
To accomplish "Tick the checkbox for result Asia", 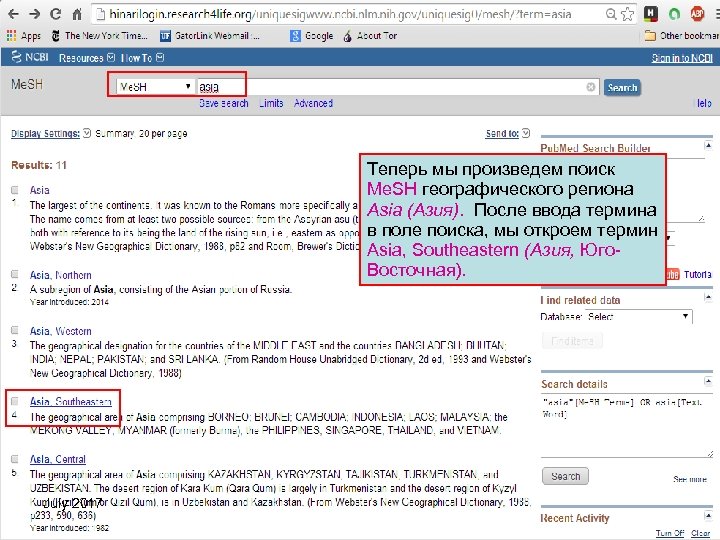I will [x=15, y=190].
